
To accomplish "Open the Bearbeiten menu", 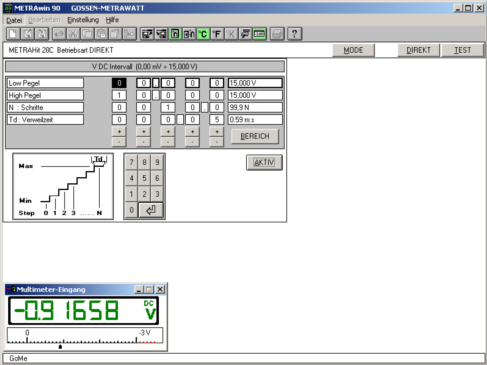I will click(44, 20).
